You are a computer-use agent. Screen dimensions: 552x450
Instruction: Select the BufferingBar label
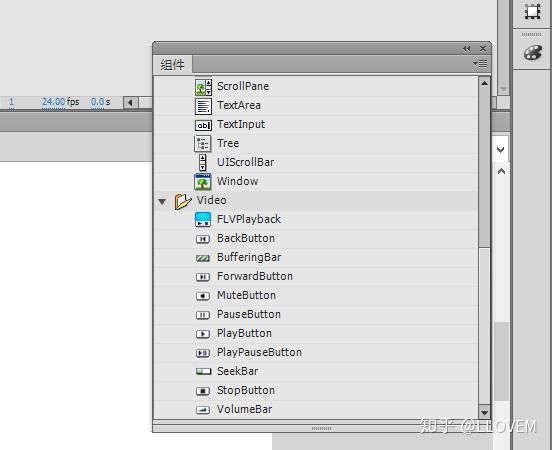(249, 257)
